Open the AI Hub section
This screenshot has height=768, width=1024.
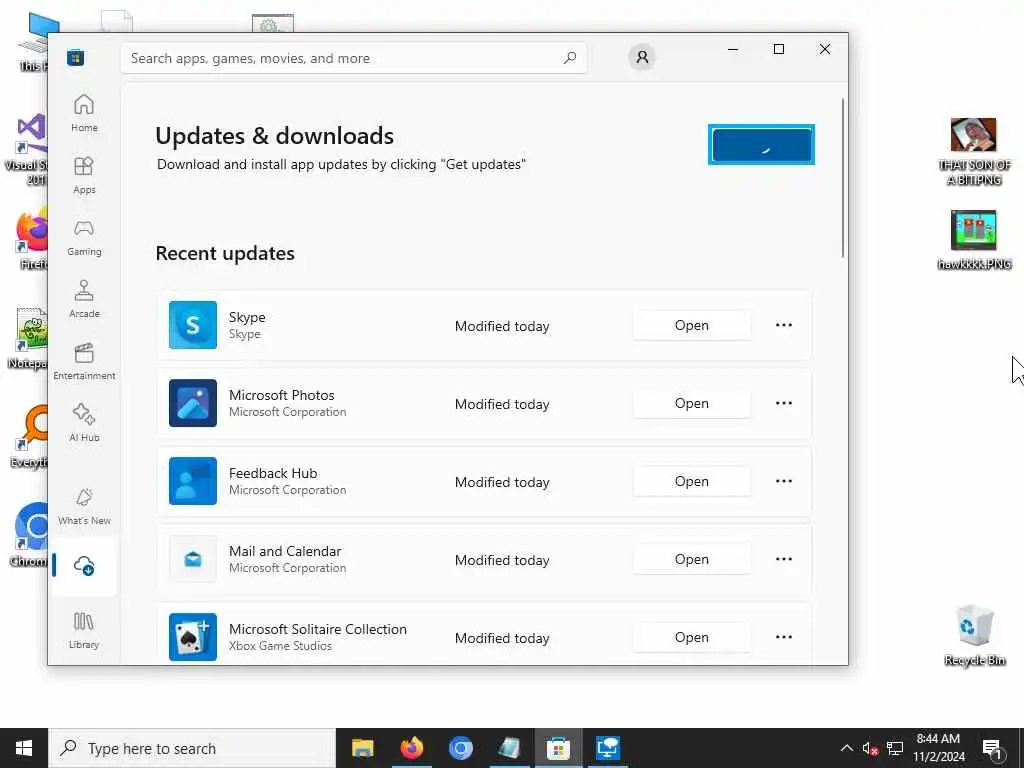pos(84,424)
